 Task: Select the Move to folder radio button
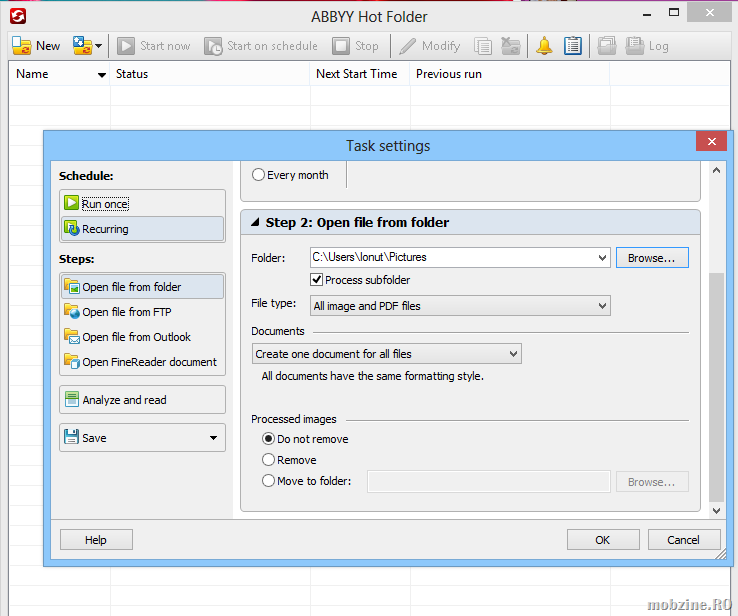point(268,480)
